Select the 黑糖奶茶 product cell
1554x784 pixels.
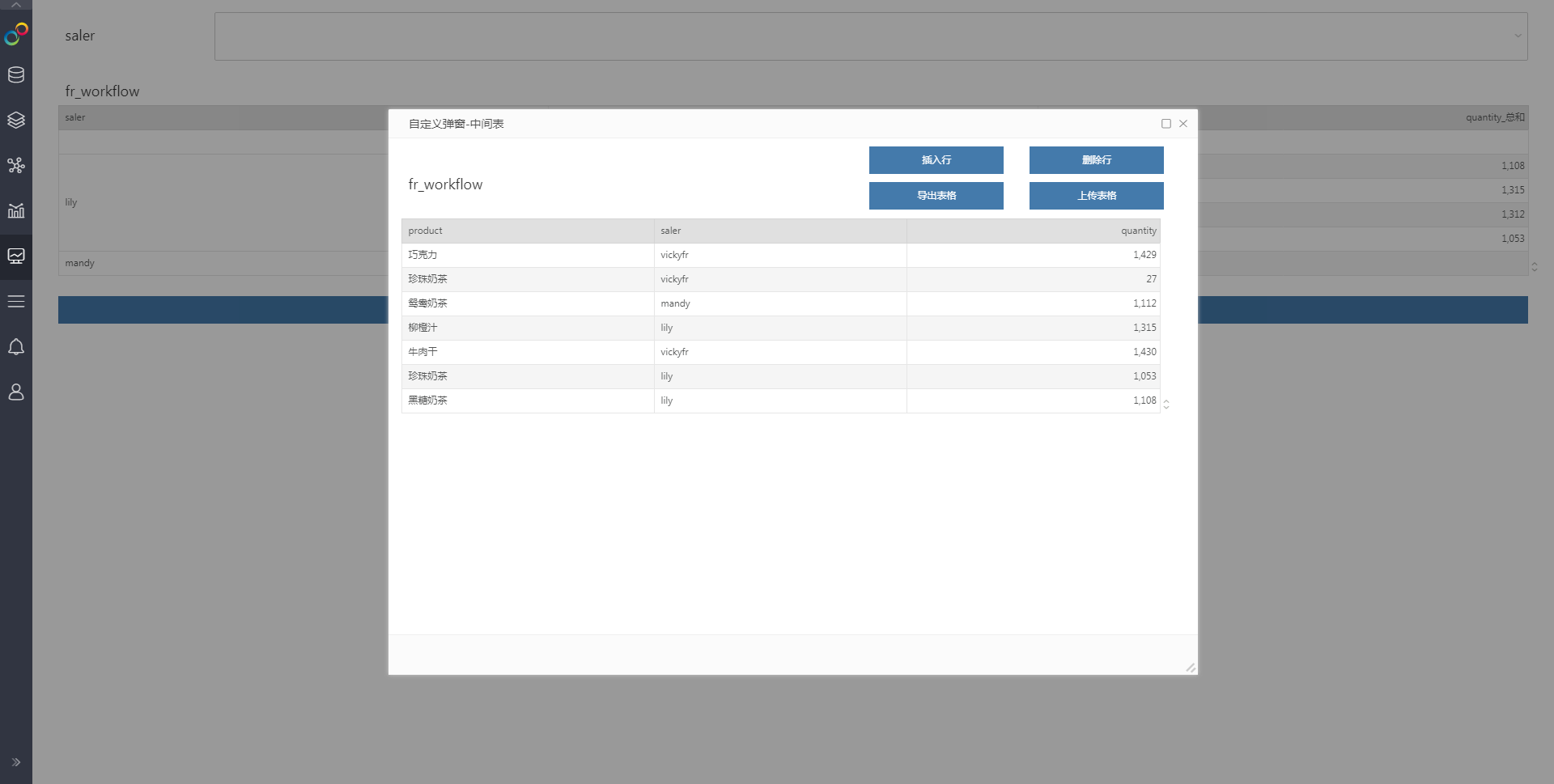tap(528, 400)
